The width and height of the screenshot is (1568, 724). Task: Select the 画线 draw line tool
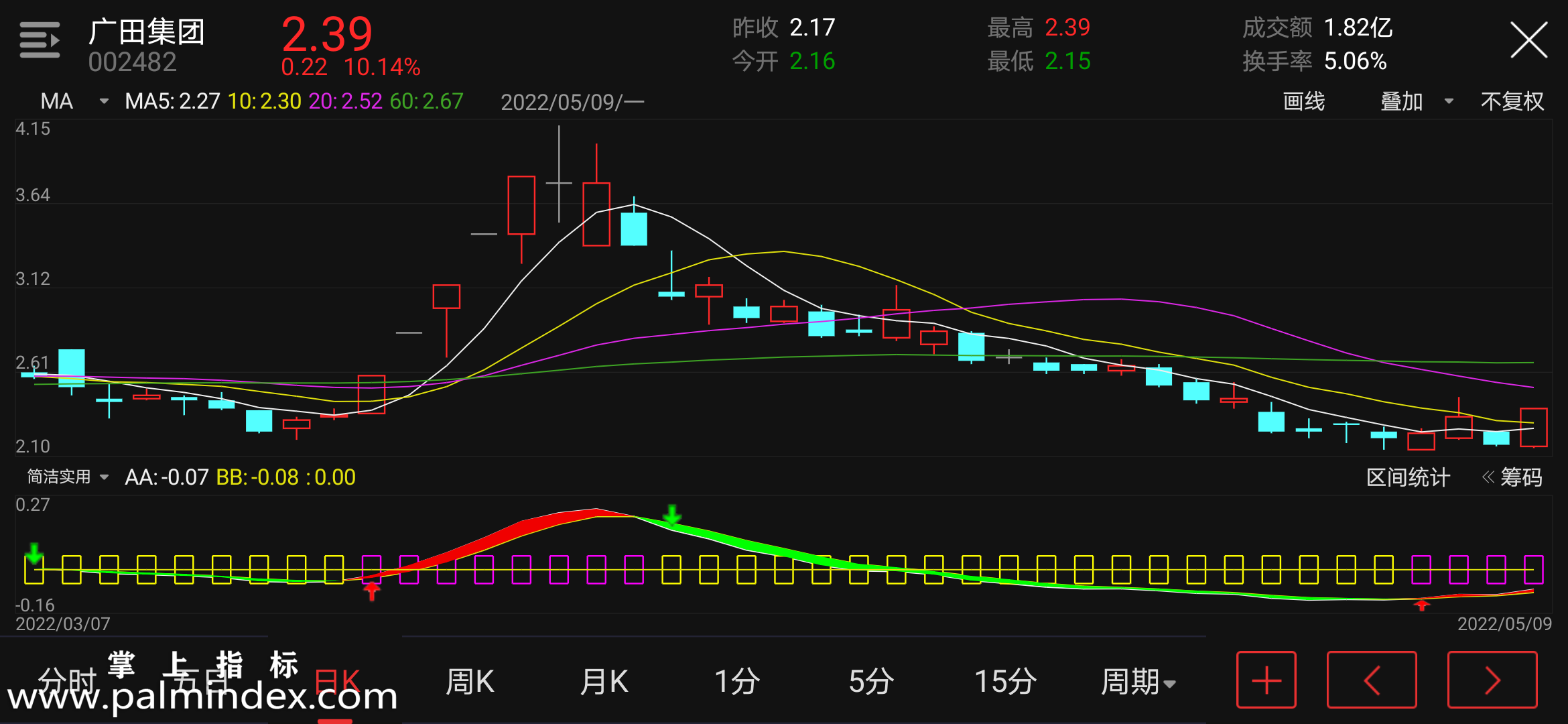pos(1304,101)
